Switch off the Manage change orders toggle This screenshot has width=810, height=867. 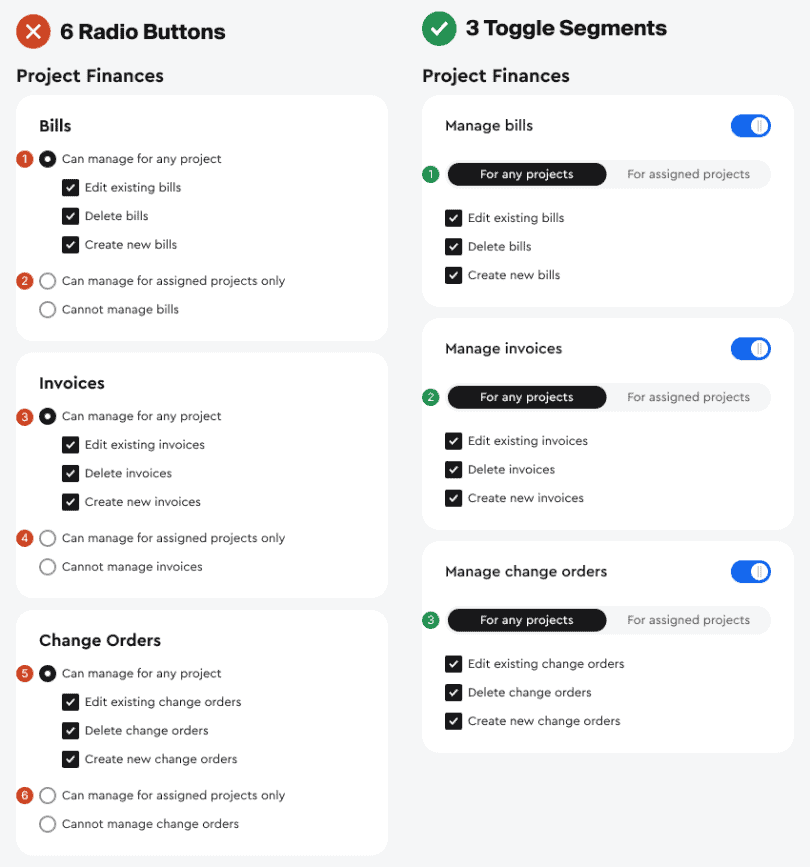750,572
